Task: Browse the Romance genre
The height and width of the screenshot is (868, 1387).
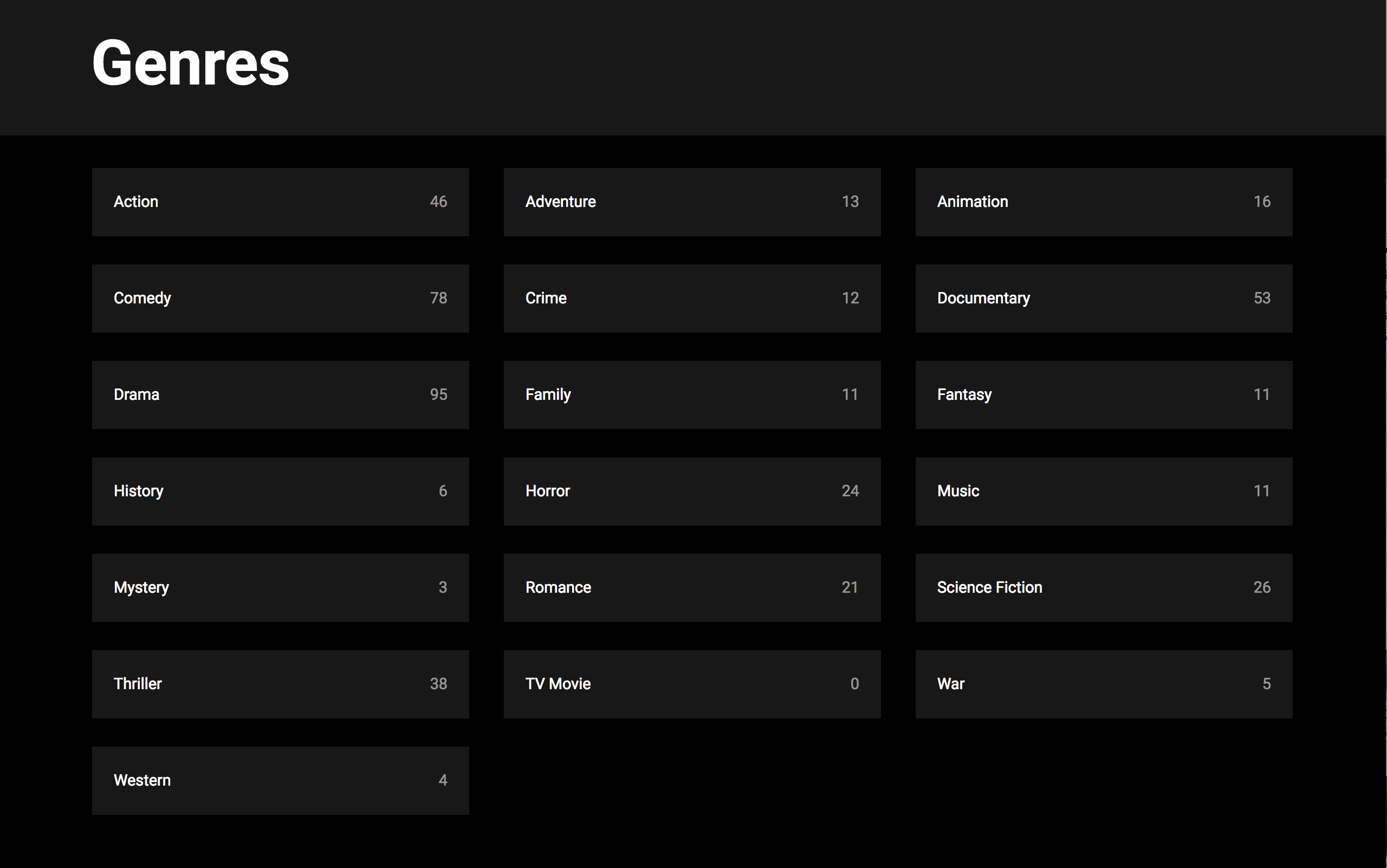Action: coord(692,588)
